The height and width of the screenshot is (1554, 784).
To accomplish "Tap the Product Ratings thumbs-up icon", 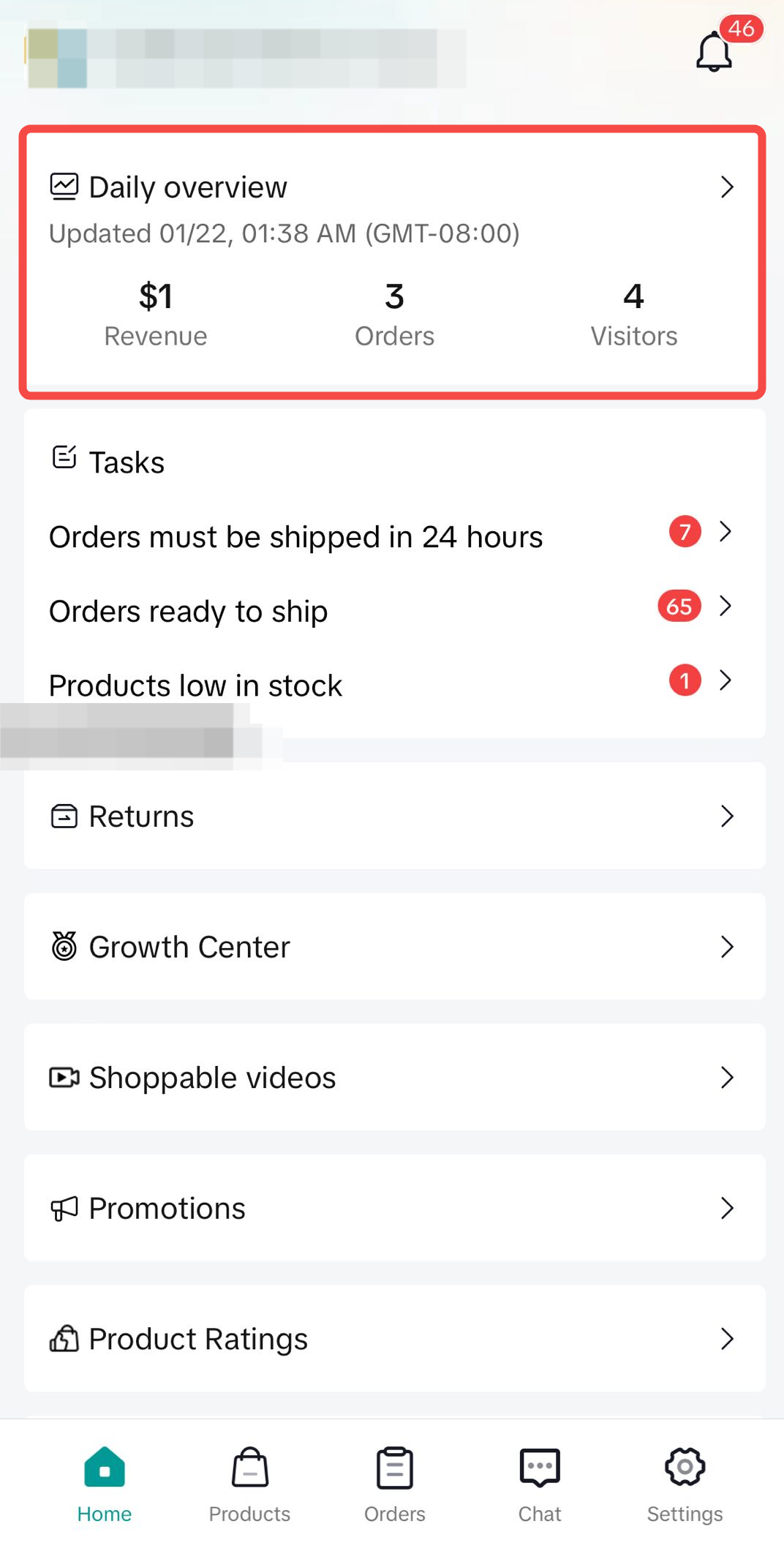I will pyautogui.click(x=64, y=1338).
